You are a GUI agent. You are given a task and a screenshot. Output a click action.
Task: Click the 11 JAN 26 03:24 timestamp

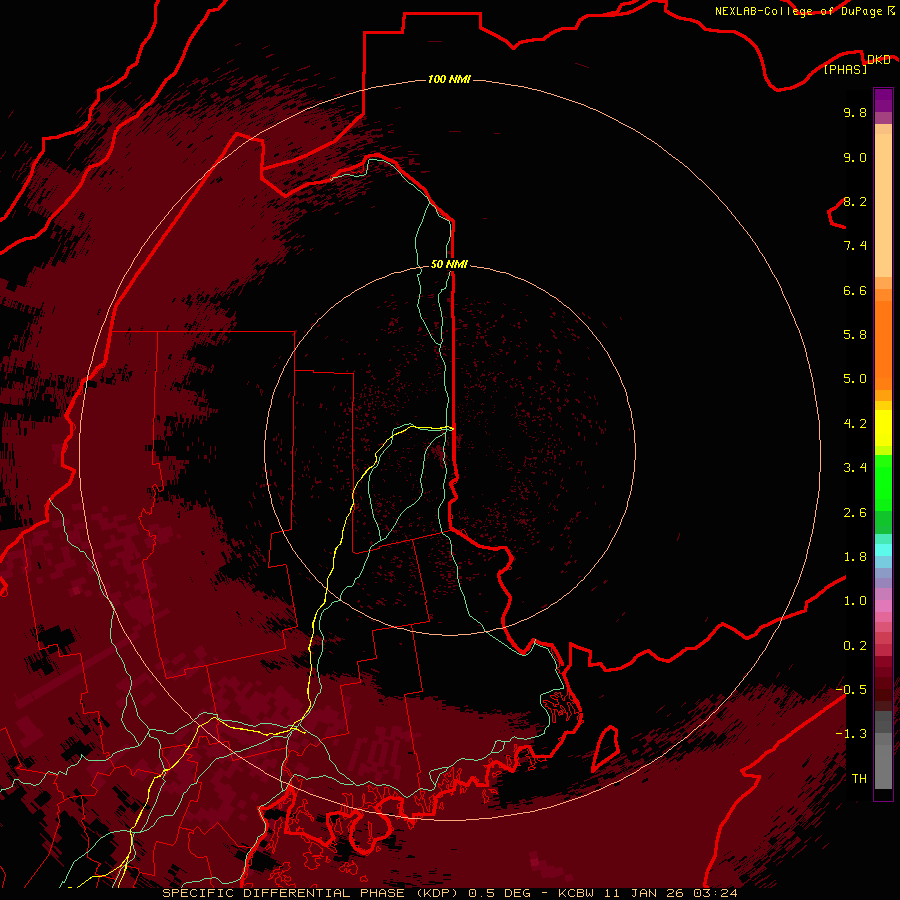point(670,893)
